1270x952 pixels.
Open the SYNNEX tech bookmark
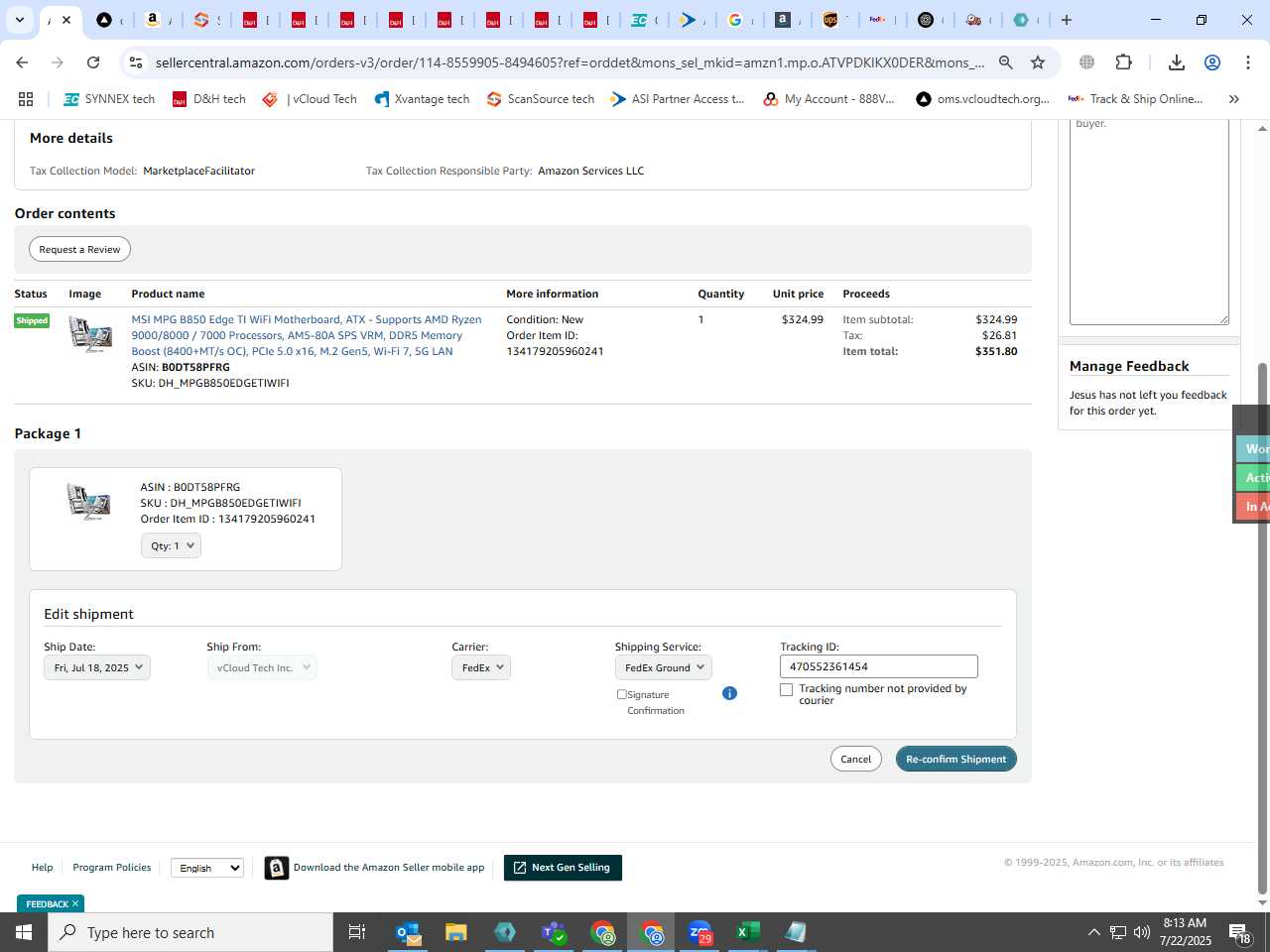tap(109, 99)
